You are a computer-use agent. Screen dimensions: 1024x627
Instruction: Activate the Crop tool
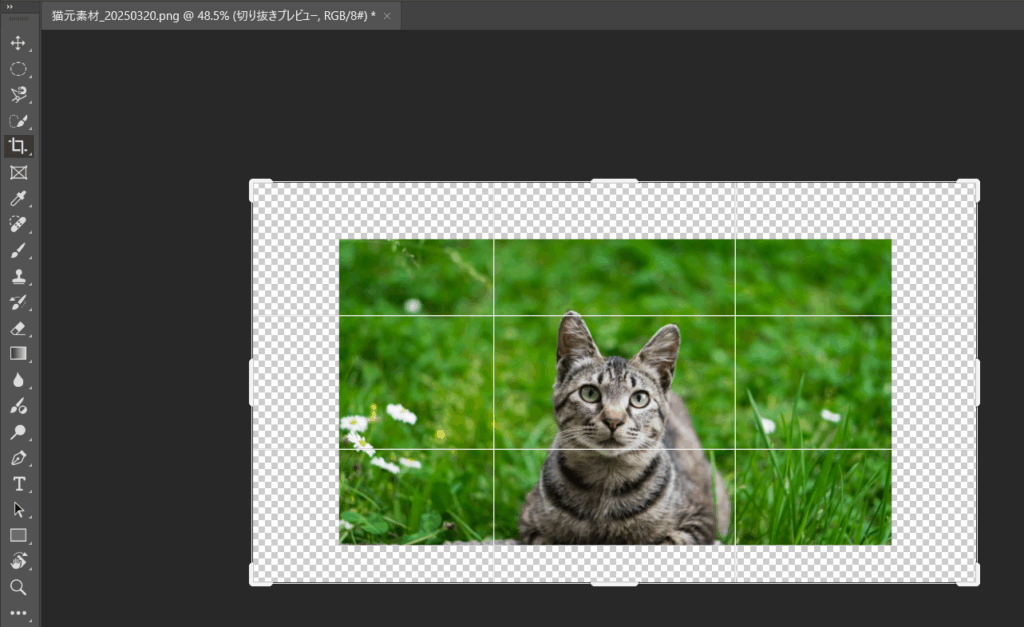(18, 146)
